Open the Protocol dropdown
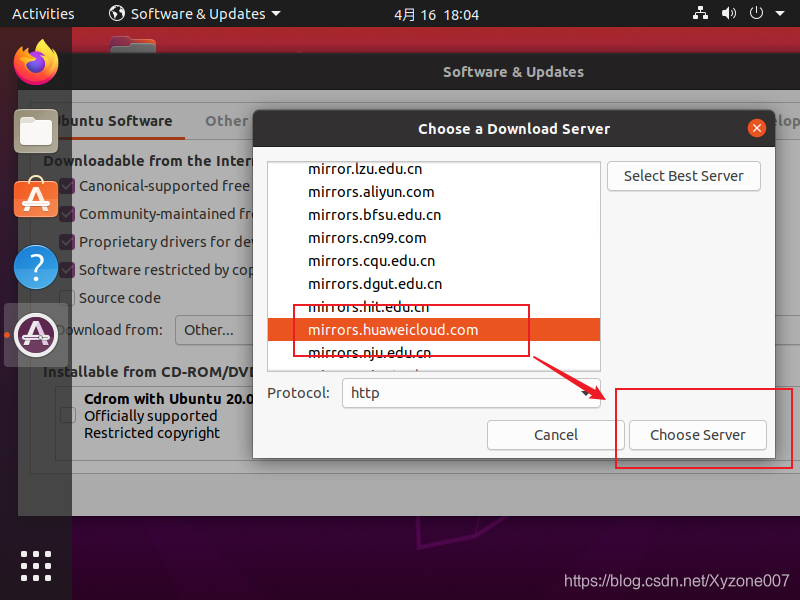This screenshot has width=800, height=600. point(471,393)
